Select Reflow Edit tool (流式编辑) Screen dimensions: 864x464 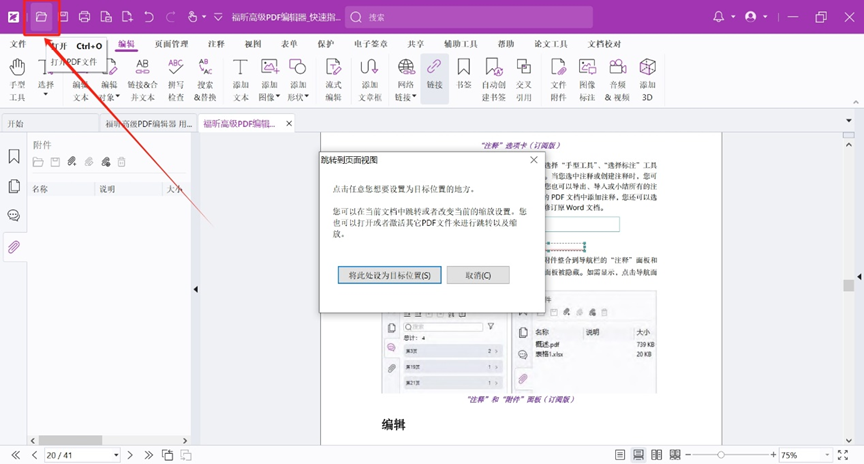(333, 80)
